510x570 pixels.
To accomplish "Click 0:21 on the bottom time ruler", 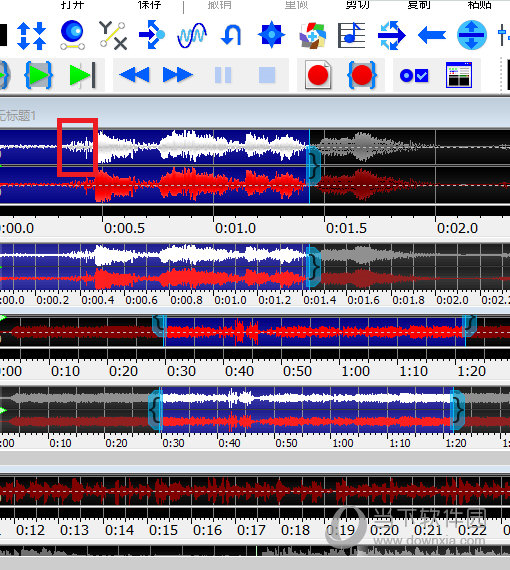I will coord(428,530).
